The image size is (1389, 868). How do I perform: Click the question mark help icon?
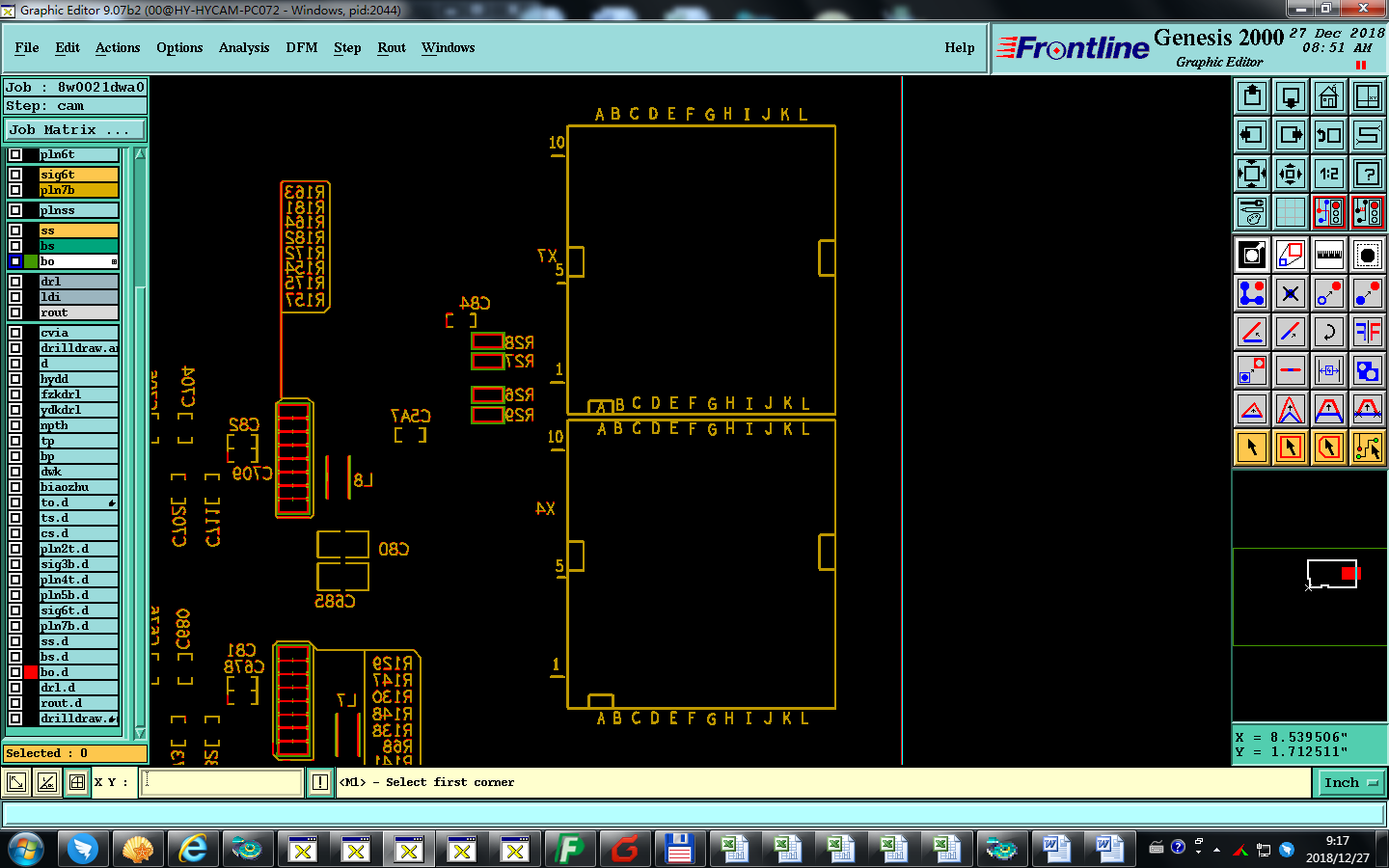point(1368,174)
